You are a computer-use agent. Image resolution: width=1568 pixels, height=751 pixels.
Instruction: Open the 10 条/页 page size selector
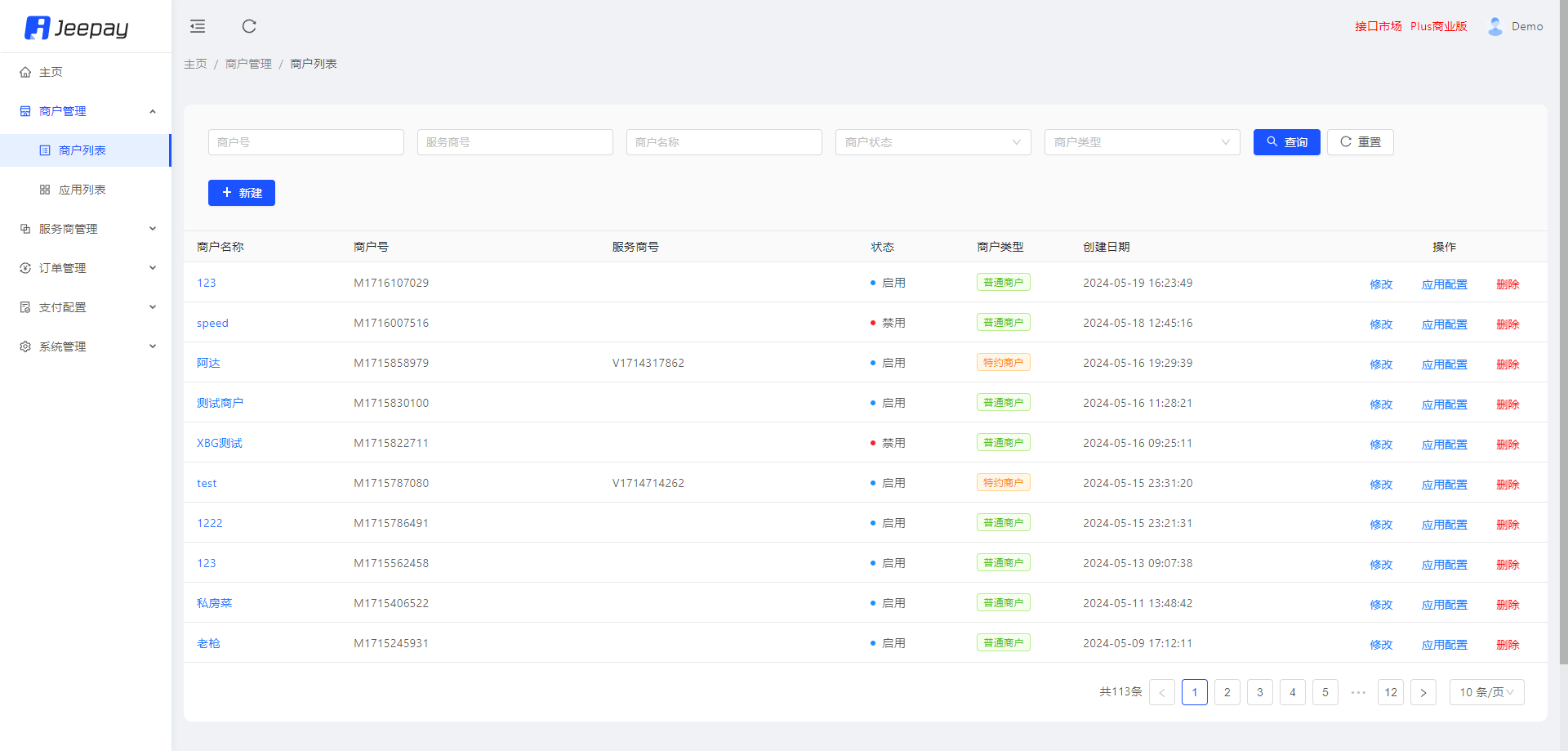coord(1486,693)
